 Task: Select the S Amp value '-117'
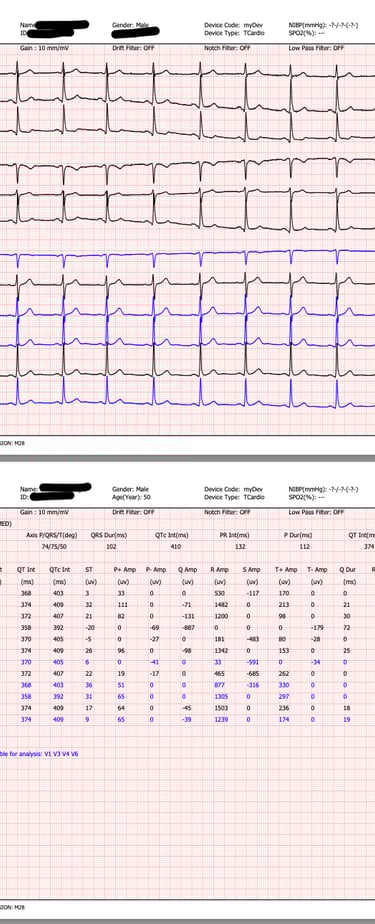click(x=253, y=593)
